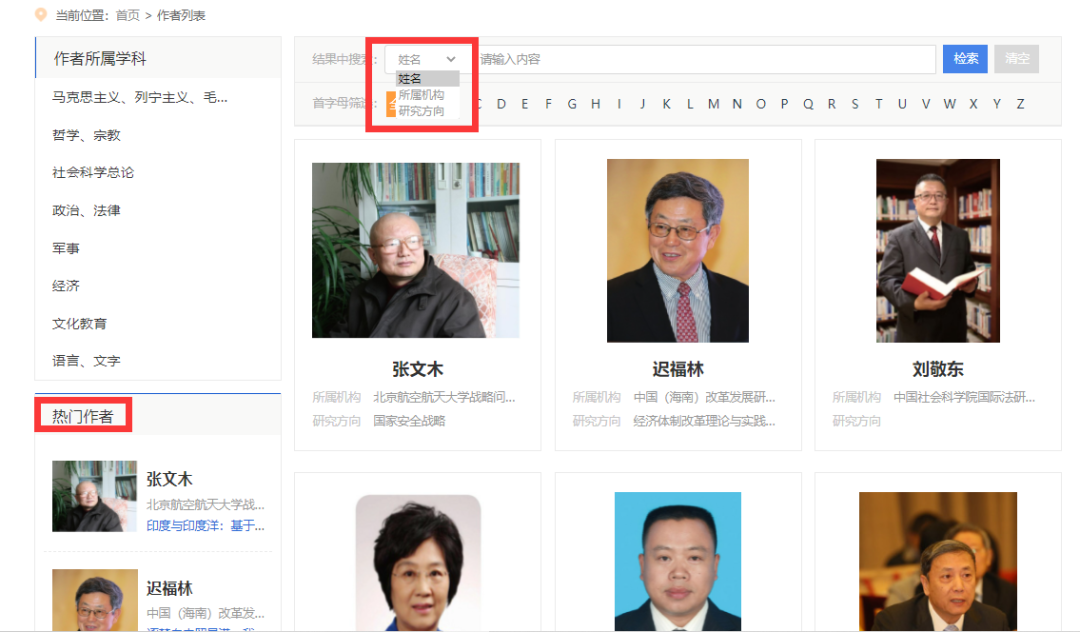
Task: View the 迟福林 author page
Action: click(x=678, y=369)
